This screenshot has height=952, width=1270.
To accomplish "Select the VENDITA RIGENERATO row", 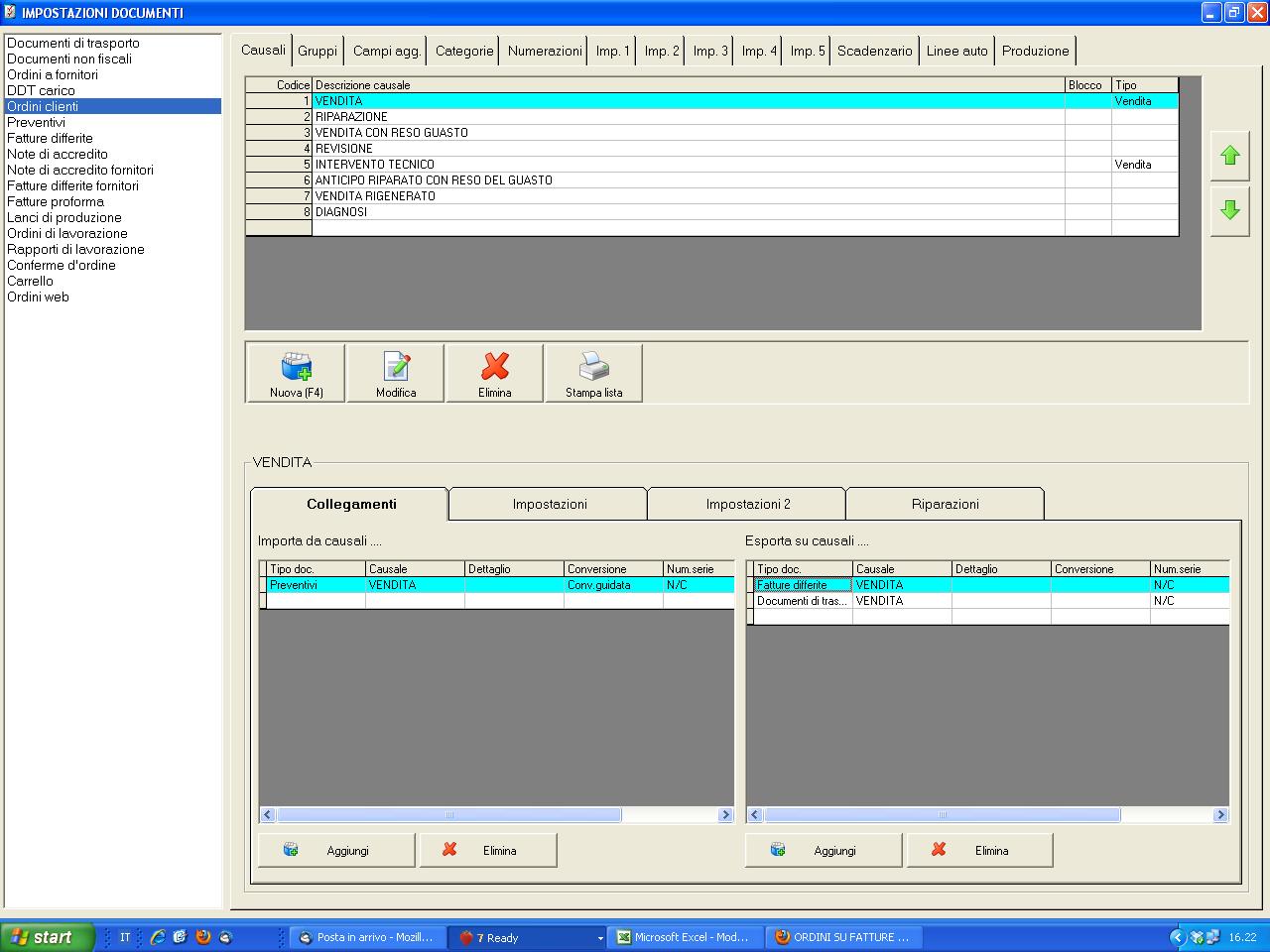I will click(711, 196).
